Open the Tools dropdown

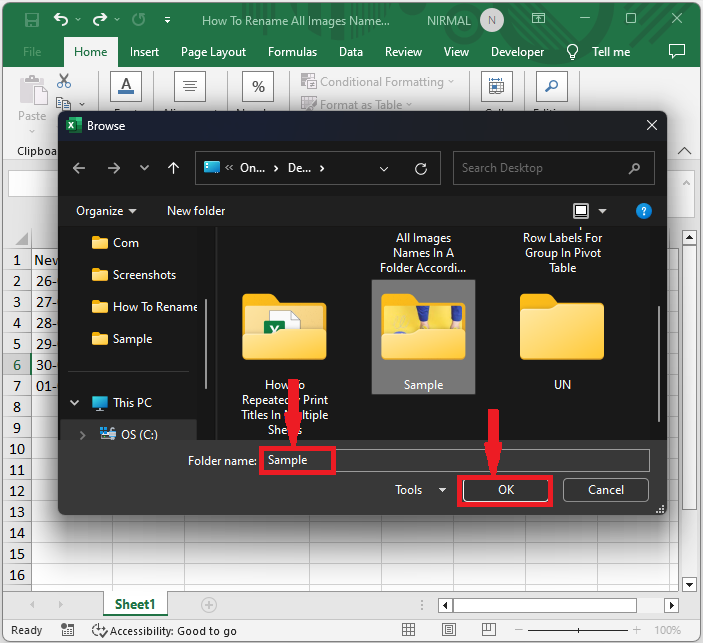click(x=421, y=490)
